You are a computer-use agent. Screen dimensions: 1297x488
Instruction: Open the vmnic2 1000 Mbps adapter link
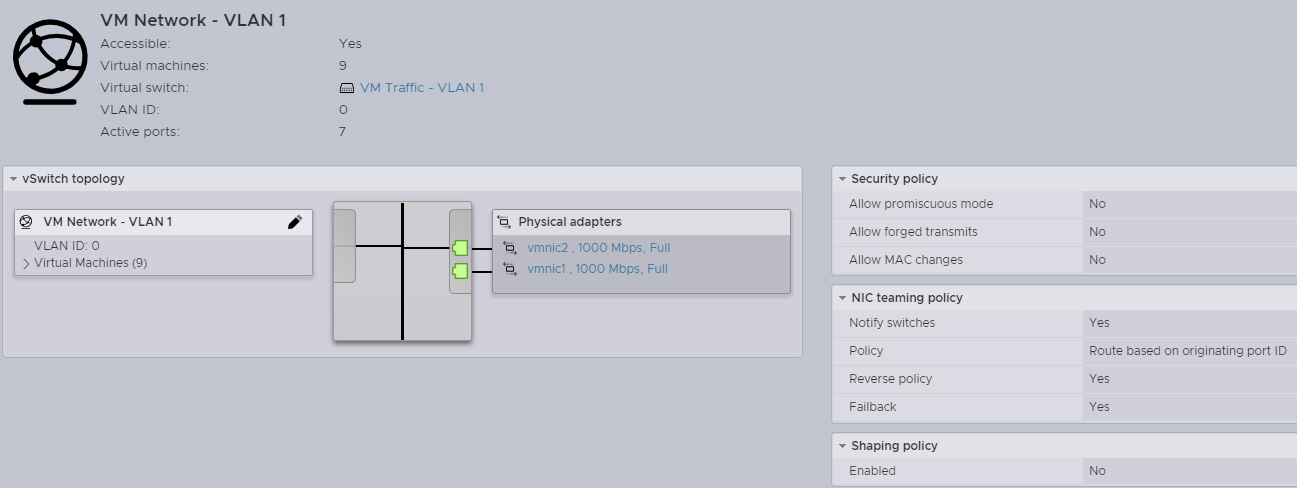pyautogui.click(x=598, y=248)
